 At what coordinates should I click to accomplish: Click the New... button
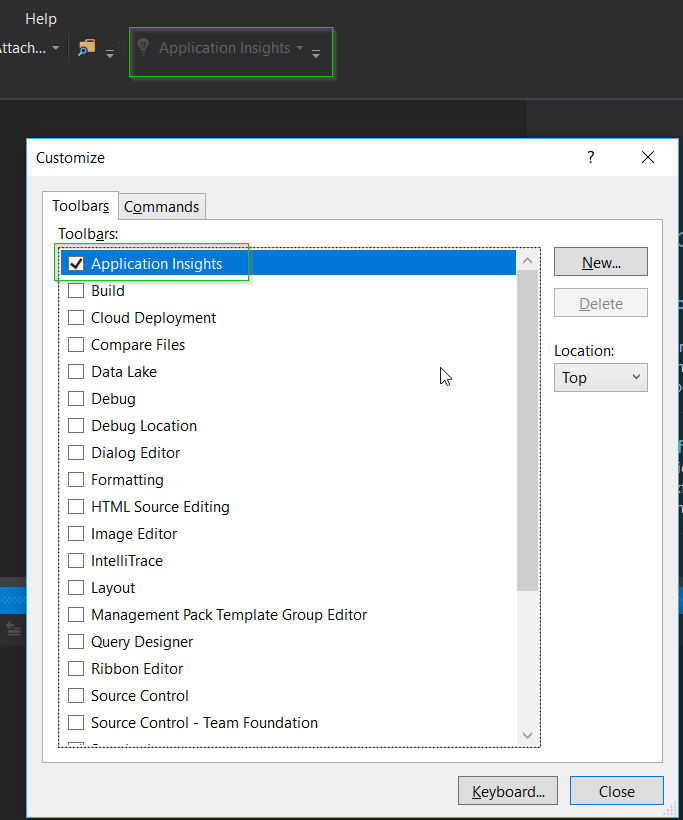pyautogui.click(x=600, y=262)
